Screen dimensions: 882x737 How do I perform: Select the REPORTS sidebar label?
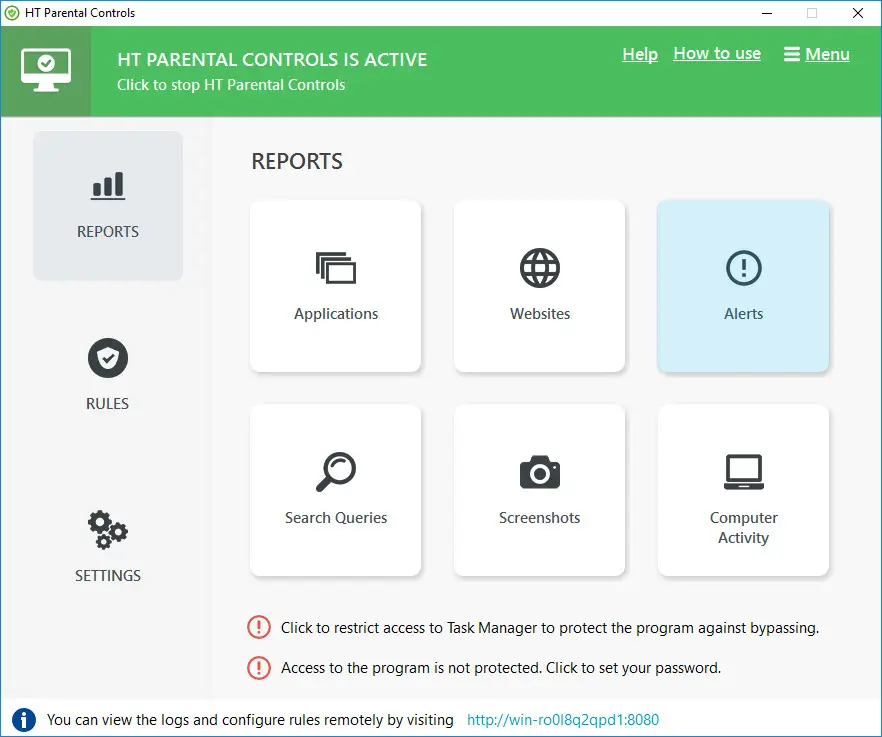point(108,232)
